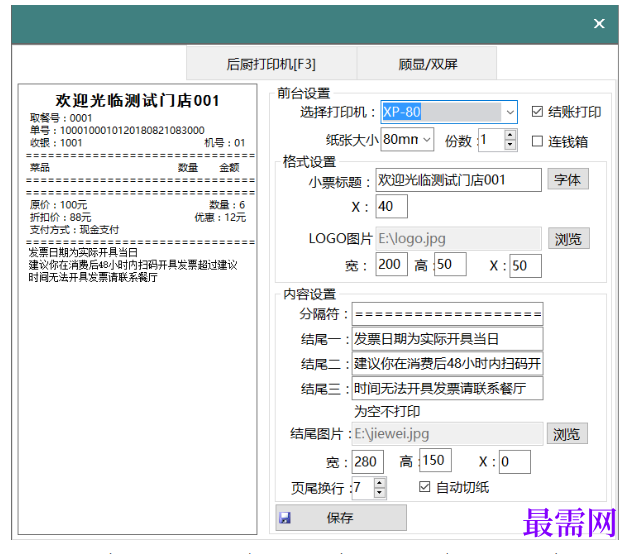This screenshot has width=635, height=554.
Task: Click preview line 取餐号：0001
Action: point(61,118)
